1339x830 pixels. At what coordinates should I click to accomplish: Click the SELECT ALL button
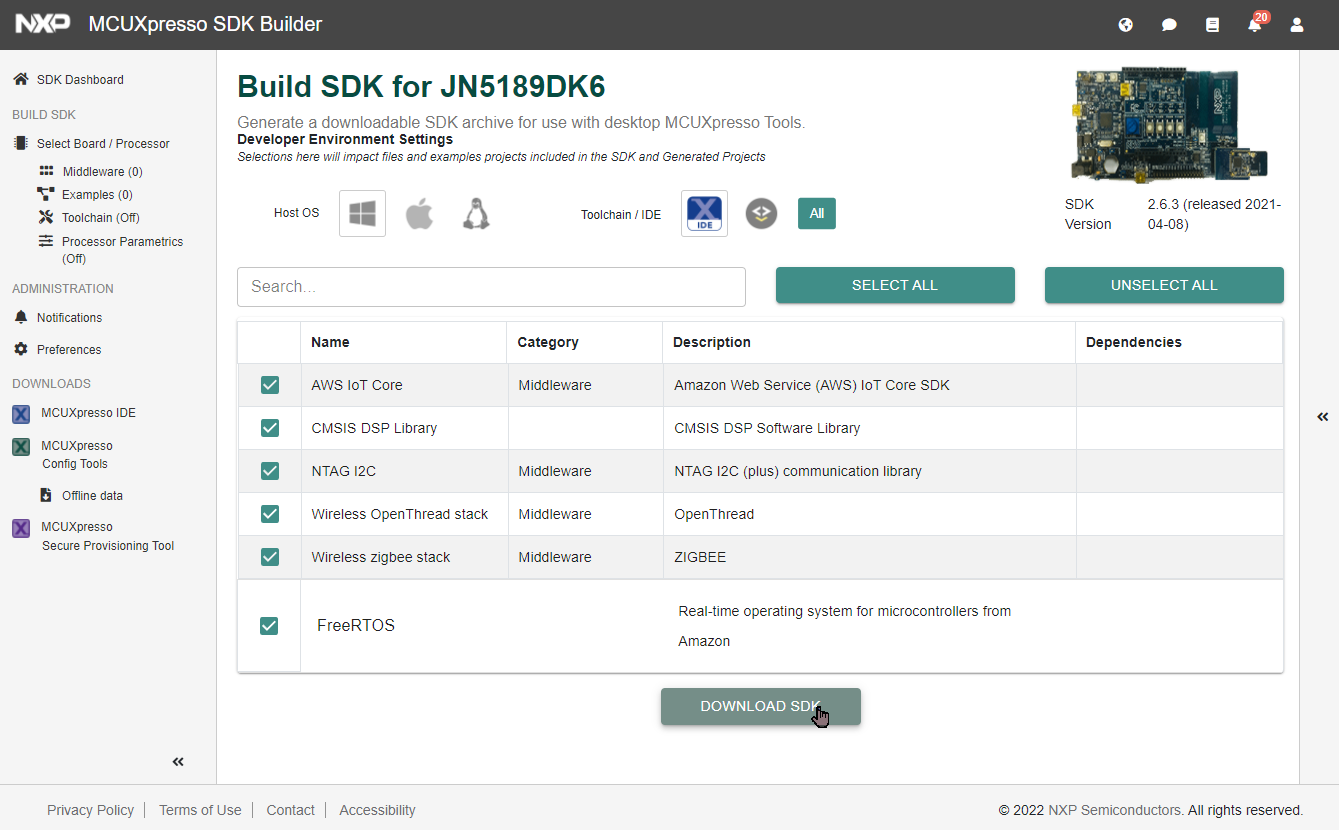click(895, 285)
